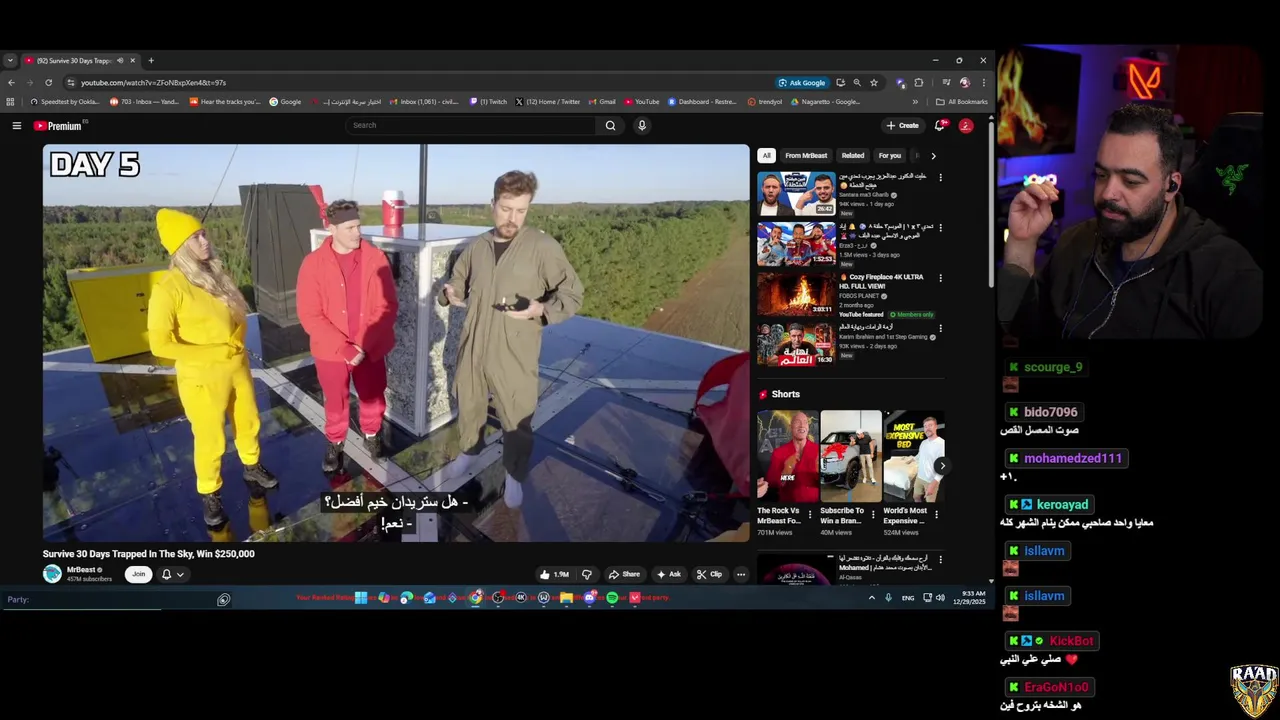Open Subscribe To Win short thumbnail

[851, 456]
